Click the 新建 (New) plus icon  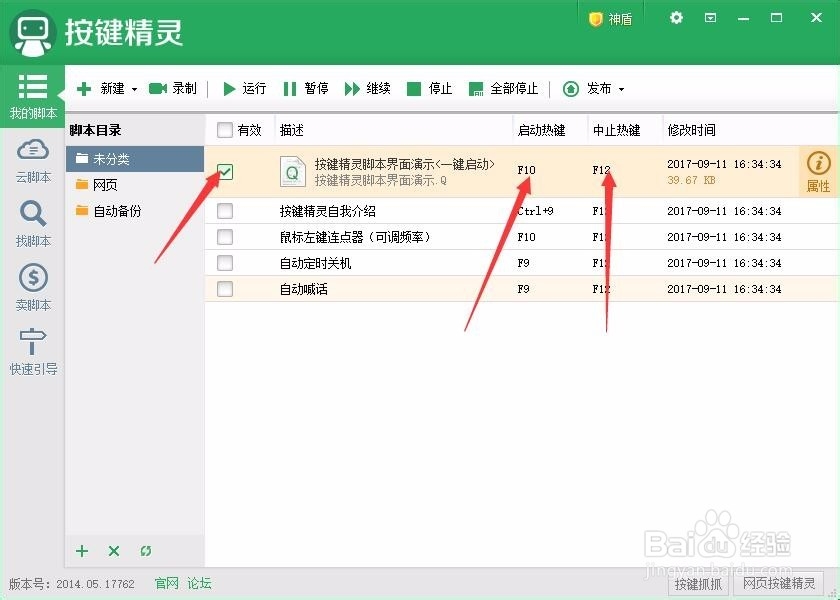click(x=84, y=88)
